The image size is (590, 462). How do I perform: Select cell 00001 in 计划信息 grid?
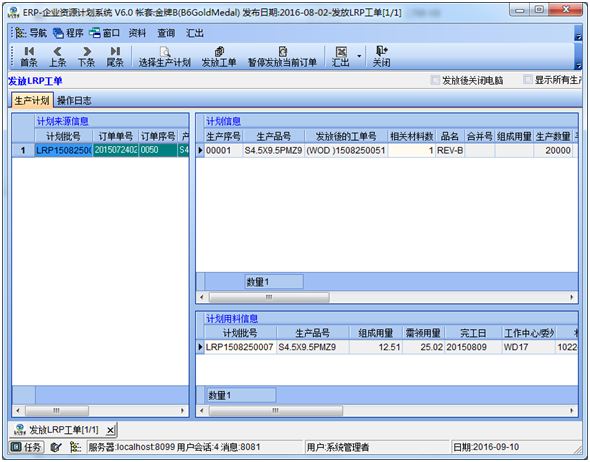(x=223, y=150)
